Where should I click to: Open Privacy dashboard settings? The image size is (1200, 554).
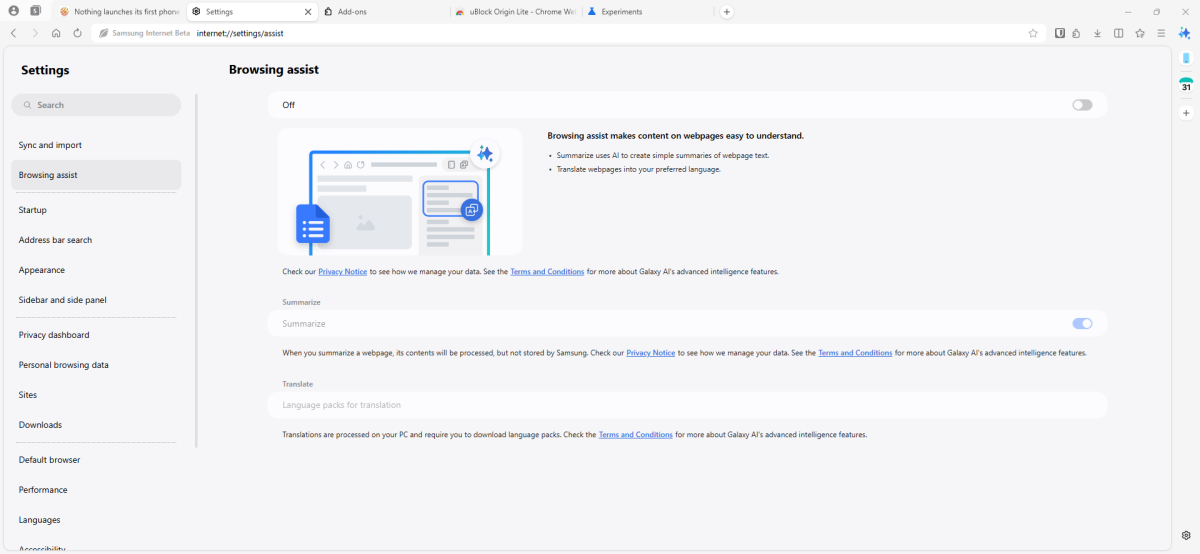coord(96,335)
